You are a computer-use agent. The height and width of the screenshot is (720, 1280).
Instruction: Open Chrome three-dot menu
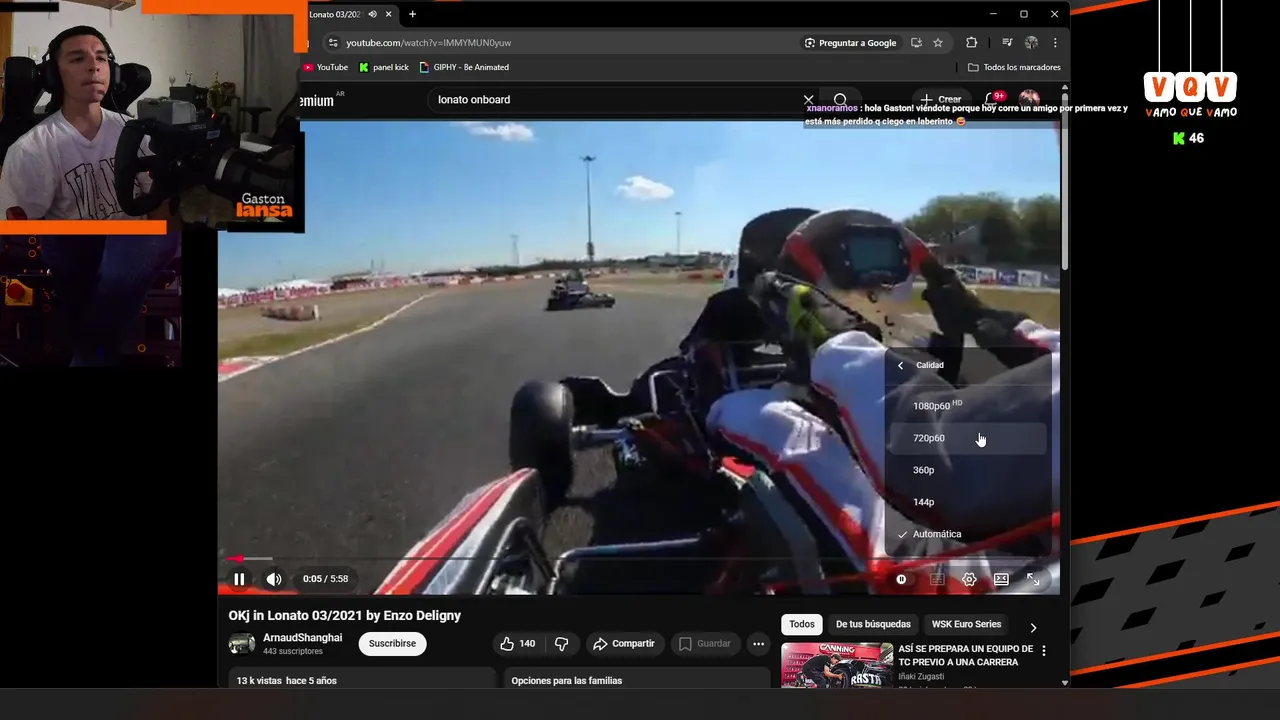(1055, 43)
